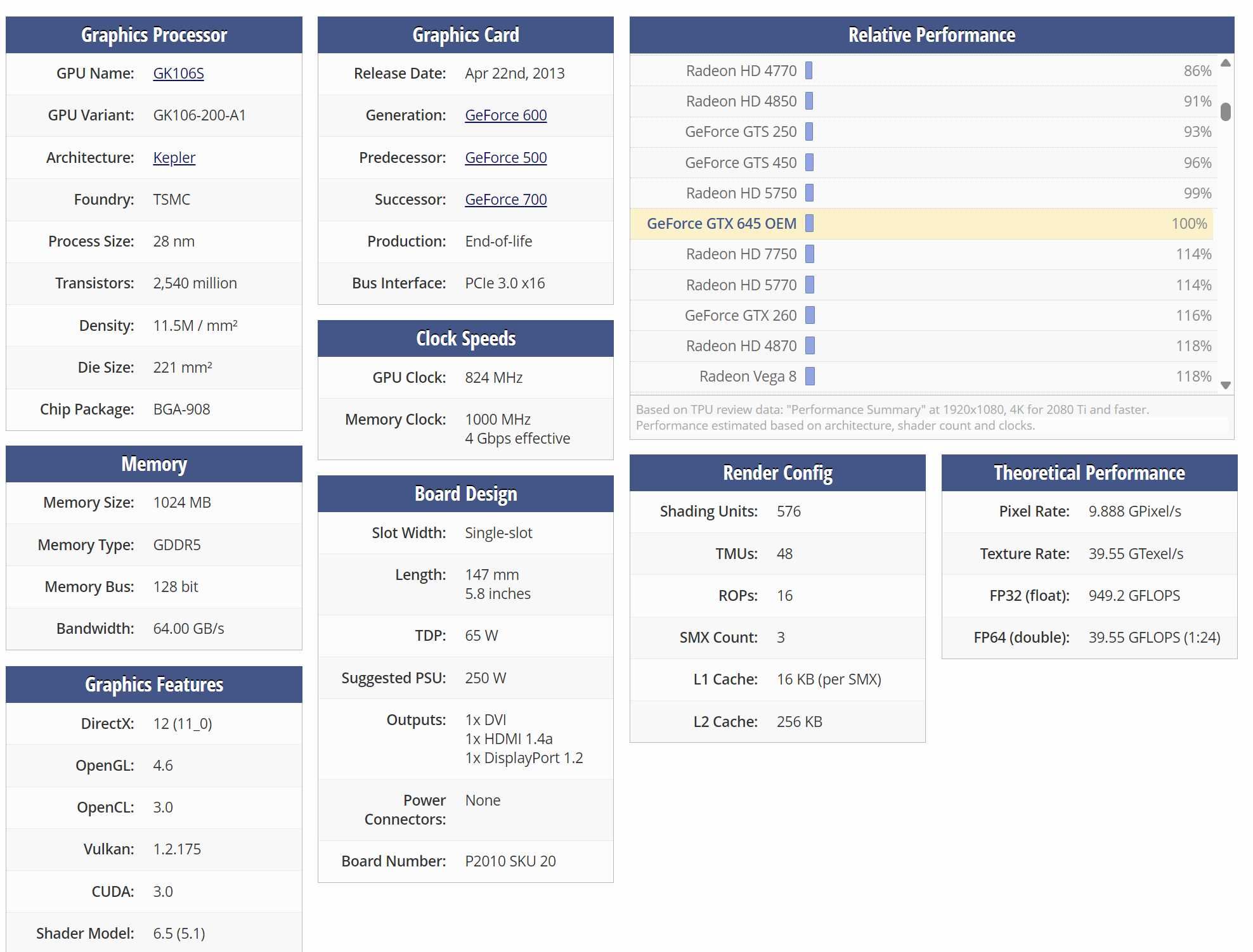The width and height of the screenshot is (1253, 952).
Task: Click the scroll down arrow in Relative Performance
Action: [x=1225, y=385]
